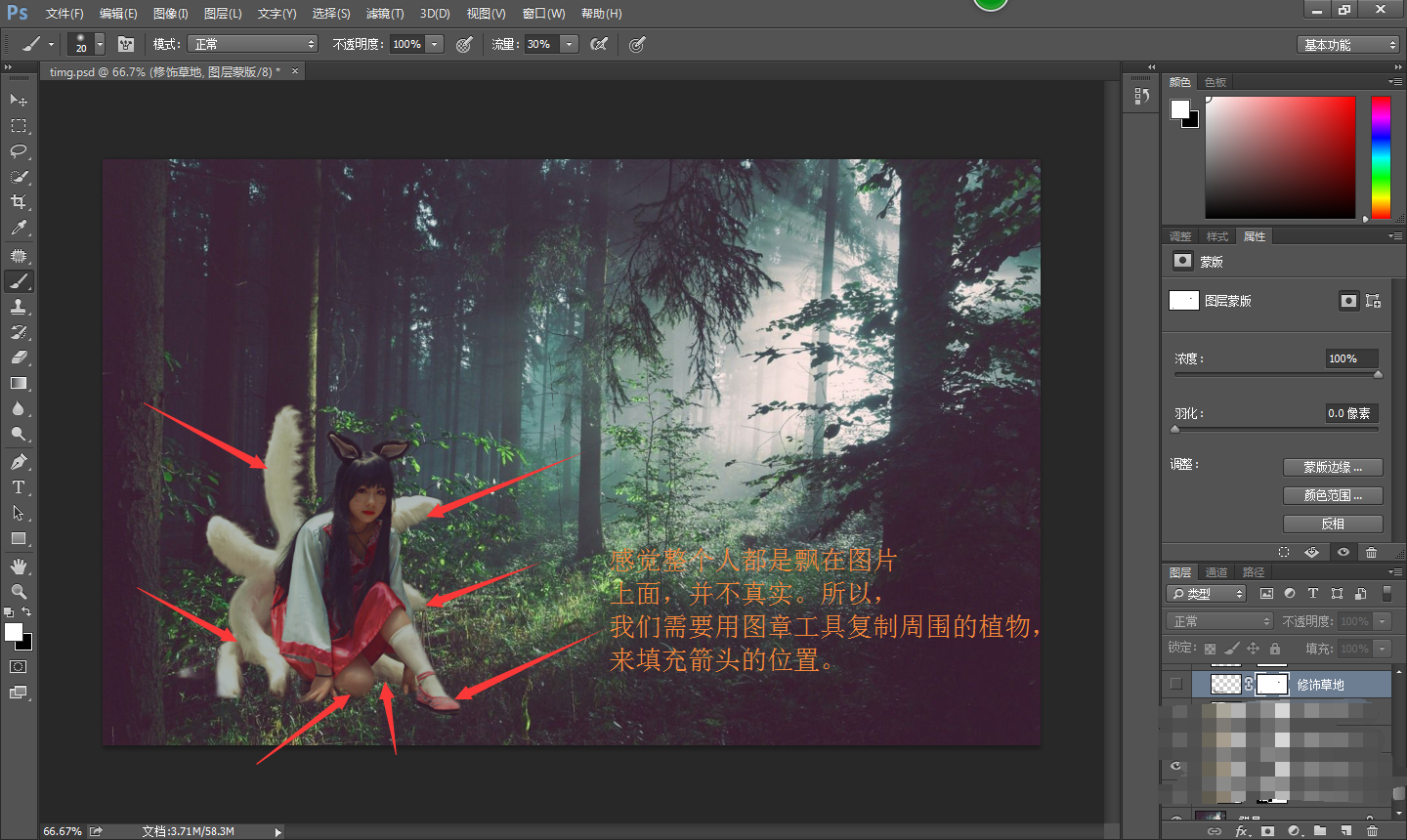Viewport: 1407px width, 840px height.
Task: Open layer blend mode 正常 dropdown
Action: [1219, 621]
